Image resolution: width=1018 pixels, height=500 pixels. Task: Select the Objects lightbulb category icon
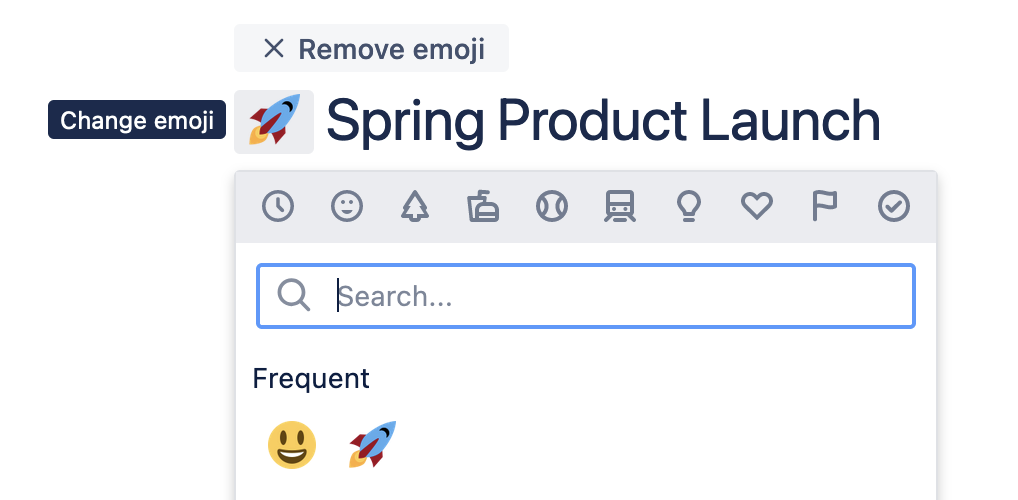point(688,207)
